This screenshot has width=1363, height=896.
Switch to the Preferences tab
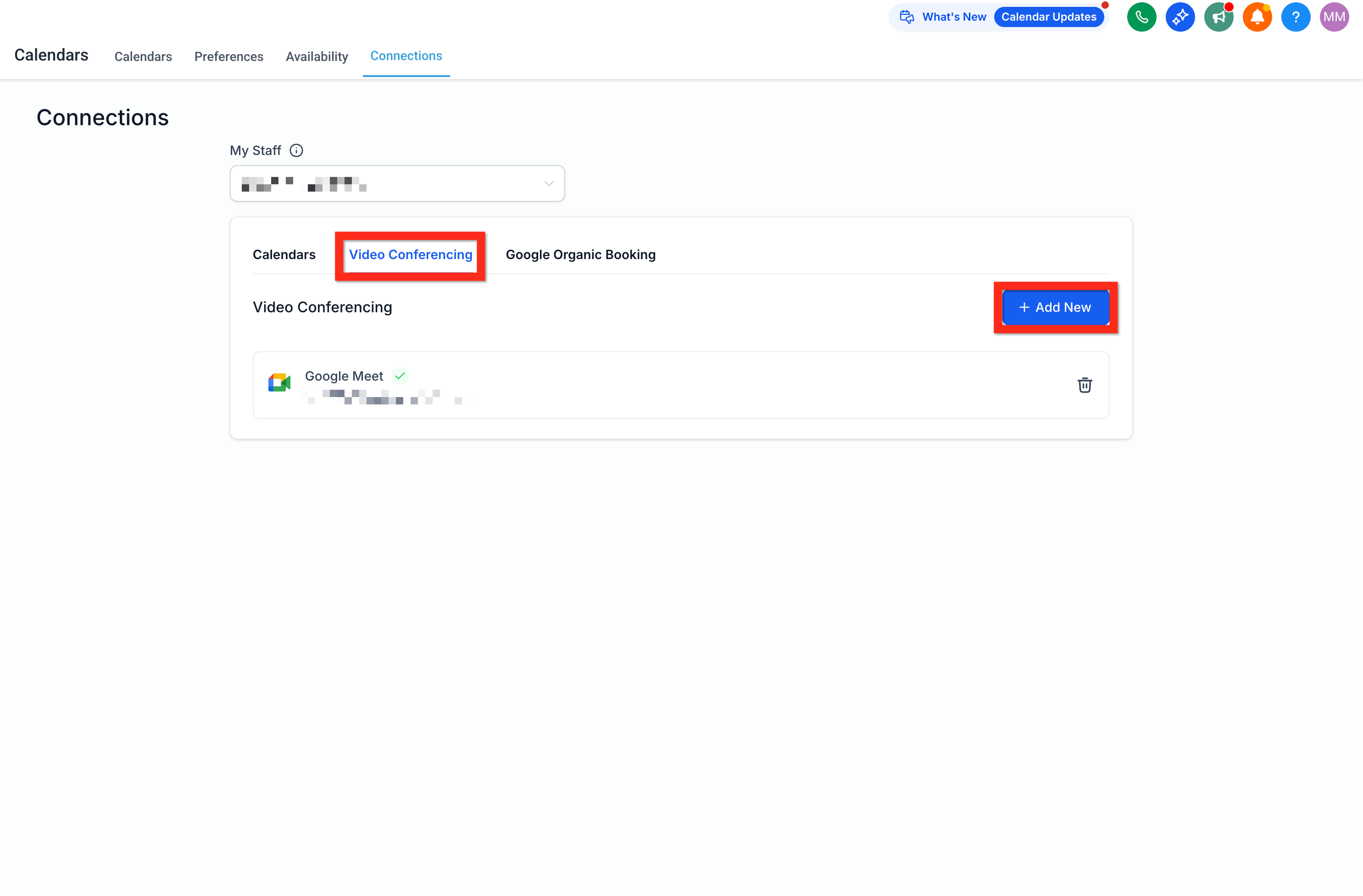[x=228, y=57]
